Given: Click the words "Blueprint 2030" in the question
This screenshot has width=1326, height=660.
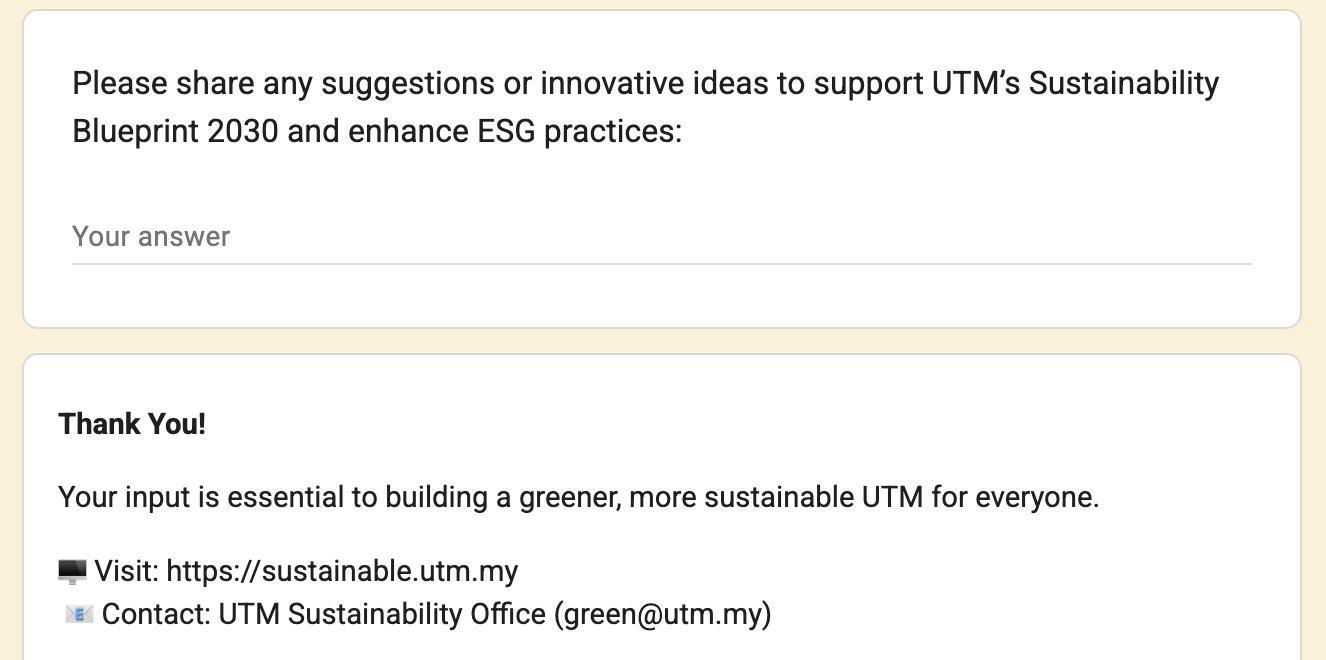Looking at the screenshot, I should 175,131.
